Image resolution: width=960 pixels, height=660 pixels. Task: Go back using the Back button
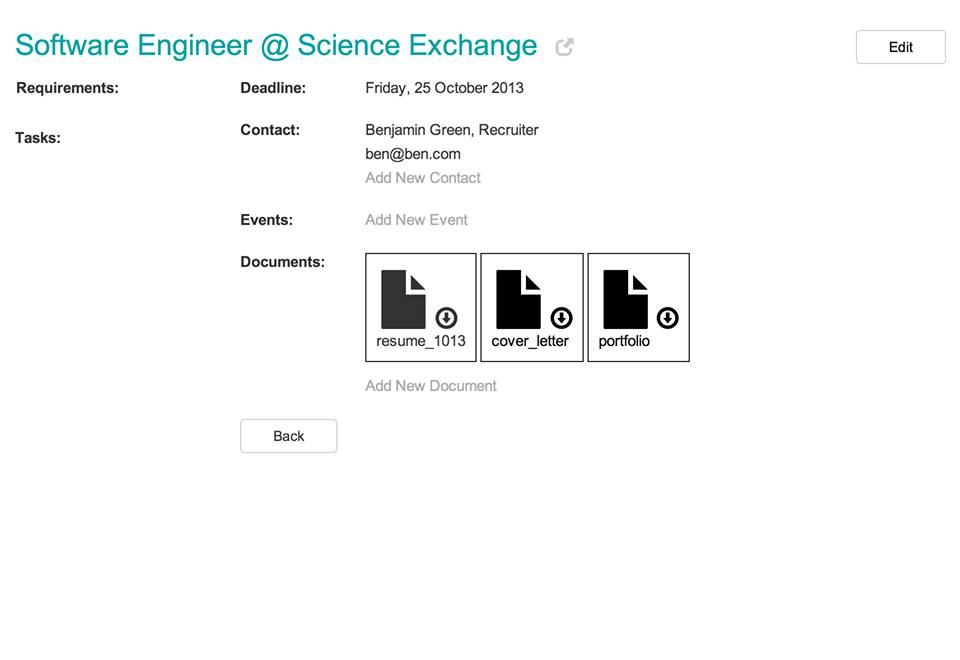point(288,436)
